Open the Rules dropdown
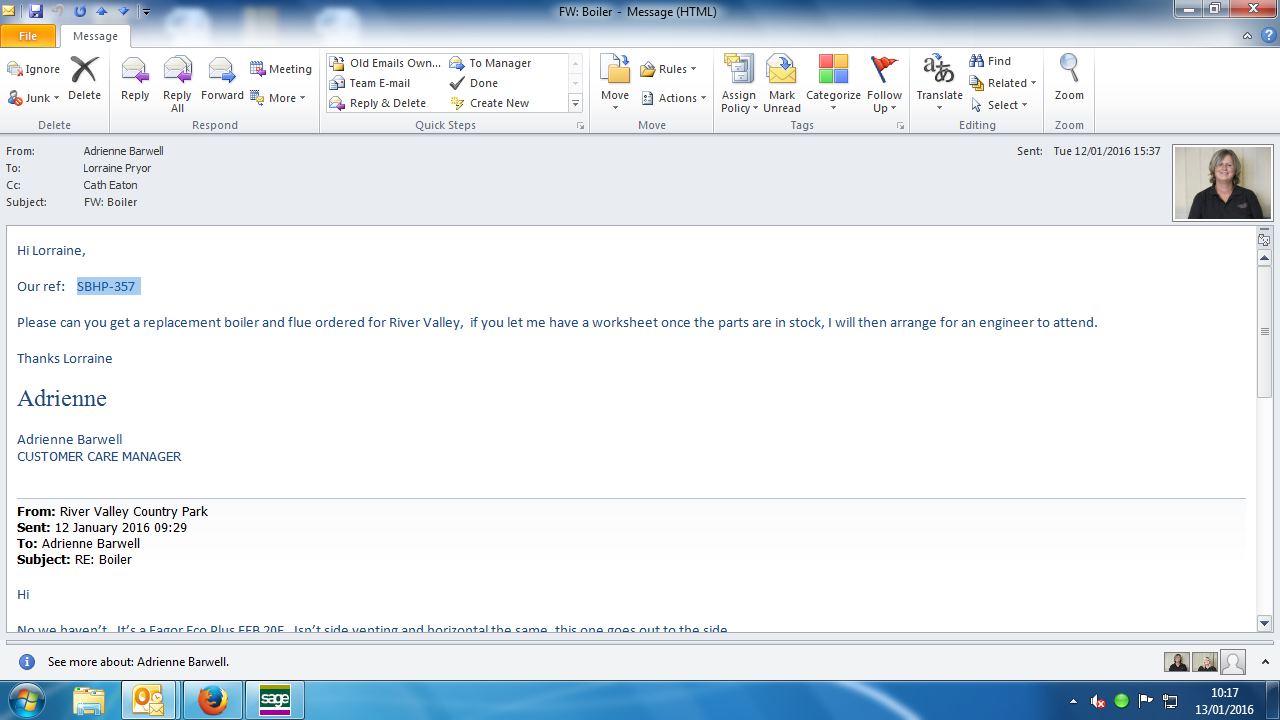The image size is (1280, 720). (669, 69)
